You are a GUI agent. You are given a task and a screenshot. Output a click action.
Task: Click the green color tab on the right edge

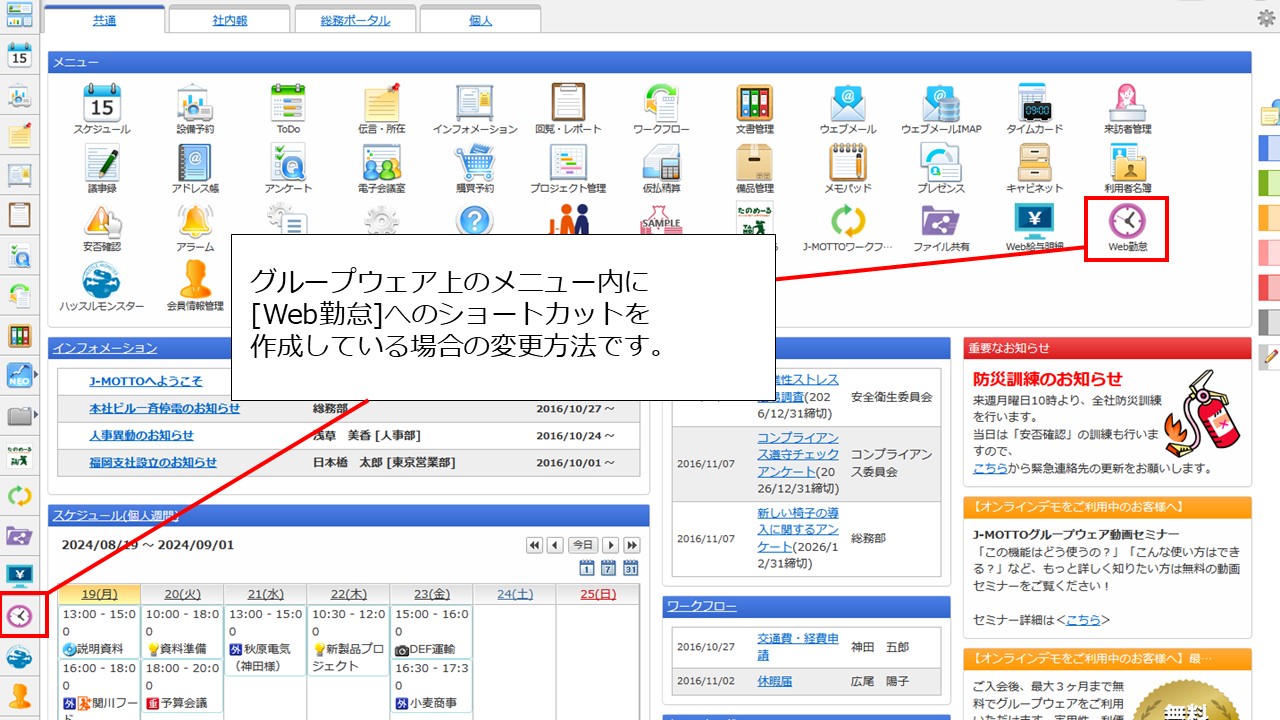pyautogui.click(x=1268, y=182)
